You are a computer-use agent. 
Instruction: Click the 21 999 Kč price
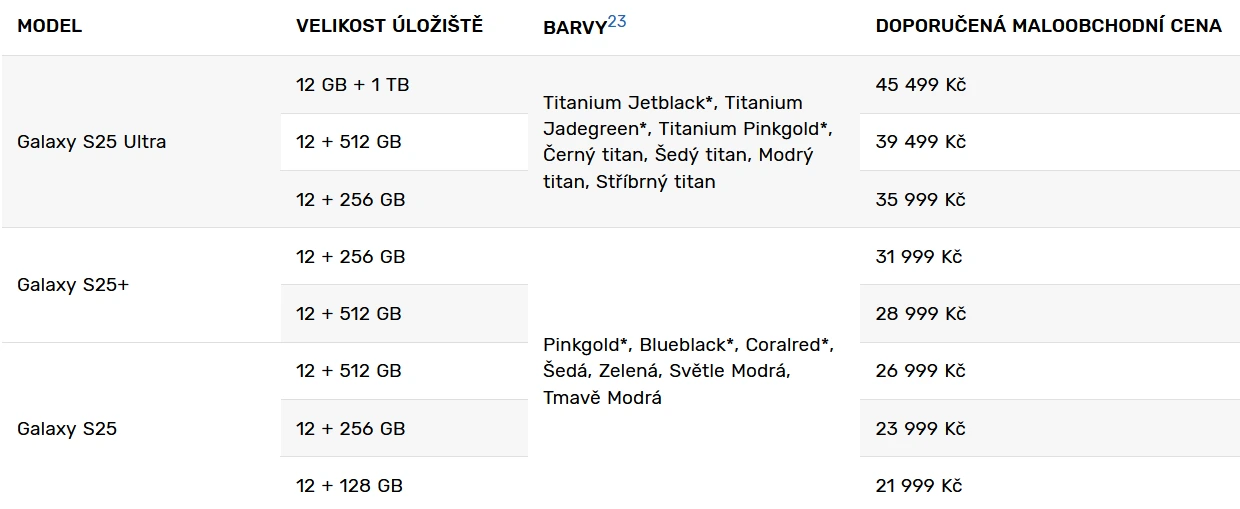[918, 486]
